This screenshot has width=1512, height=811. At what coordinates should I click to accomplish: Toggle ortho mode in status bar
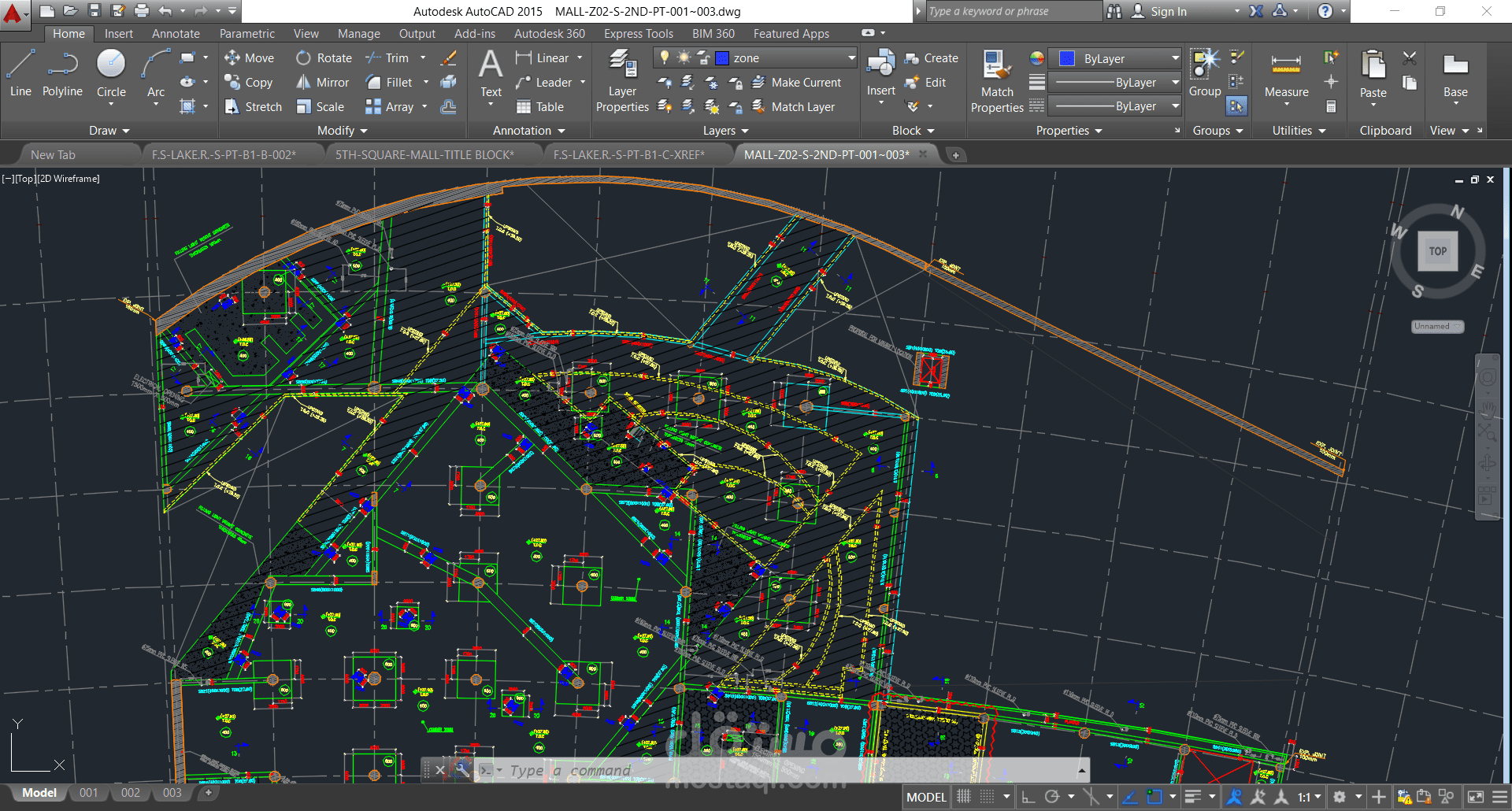pyautogui.click(x=1028, y=797)
